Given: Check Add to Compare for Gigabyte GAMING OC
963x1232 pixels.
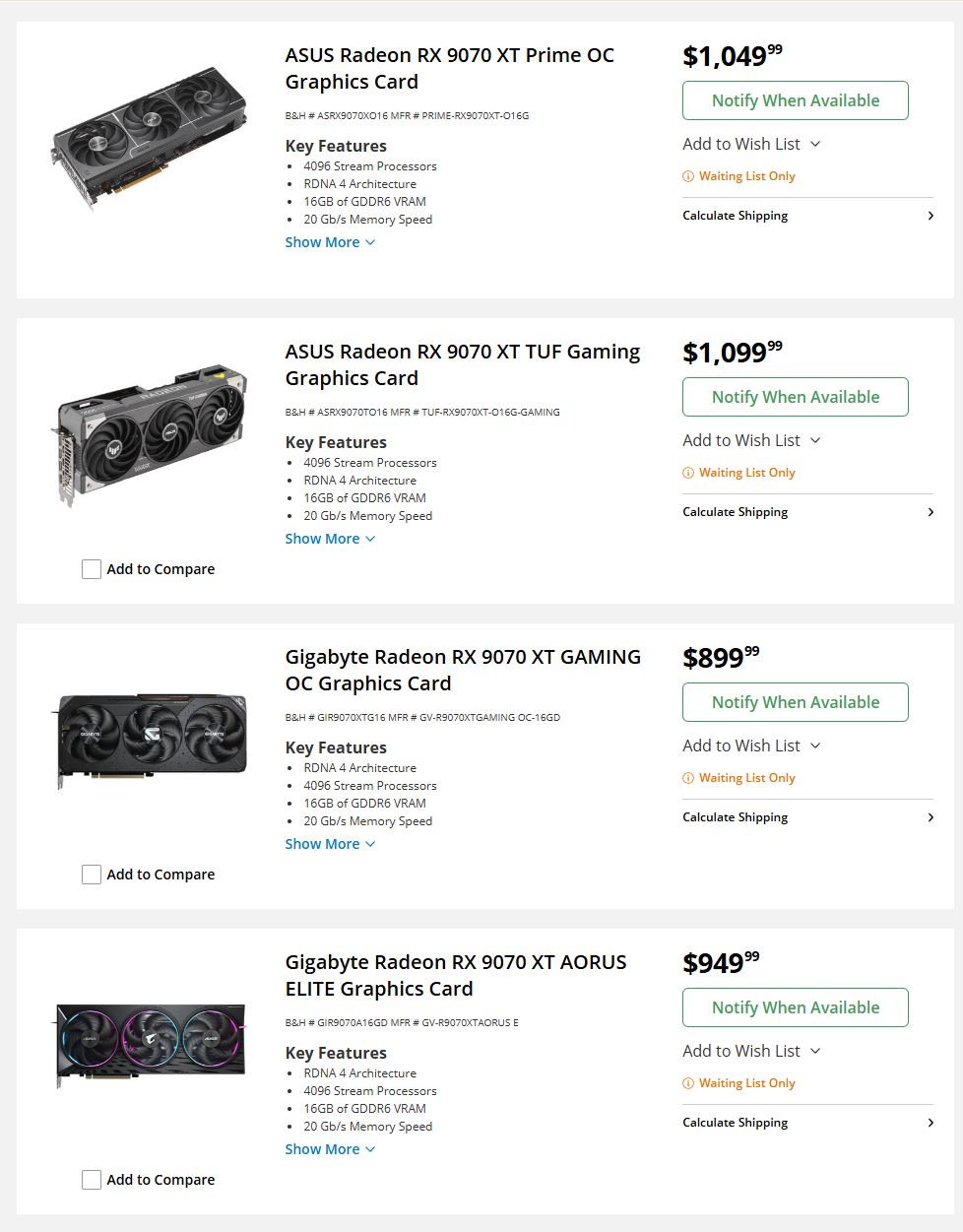Looking at the screenshot, I should 91,874.
